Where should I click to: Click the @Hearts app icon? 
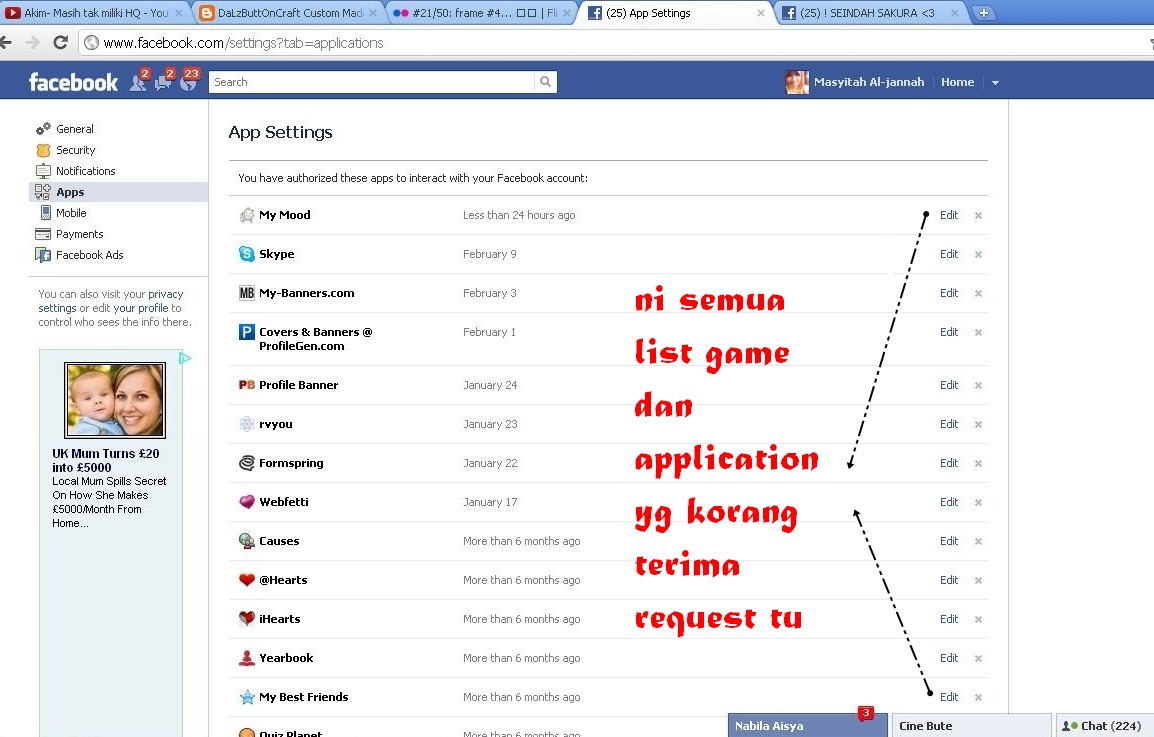pos(247,580)
